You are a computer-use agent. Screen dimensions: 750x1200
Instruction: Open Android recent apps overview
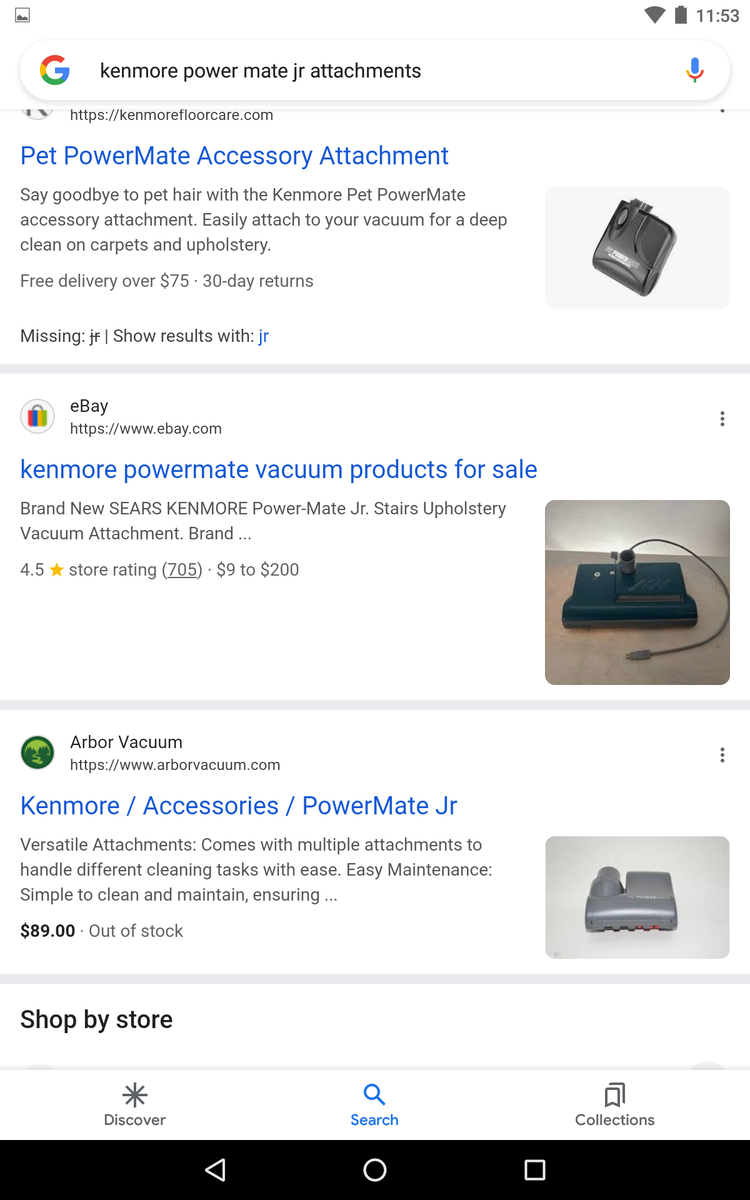tap(535, 1170)
